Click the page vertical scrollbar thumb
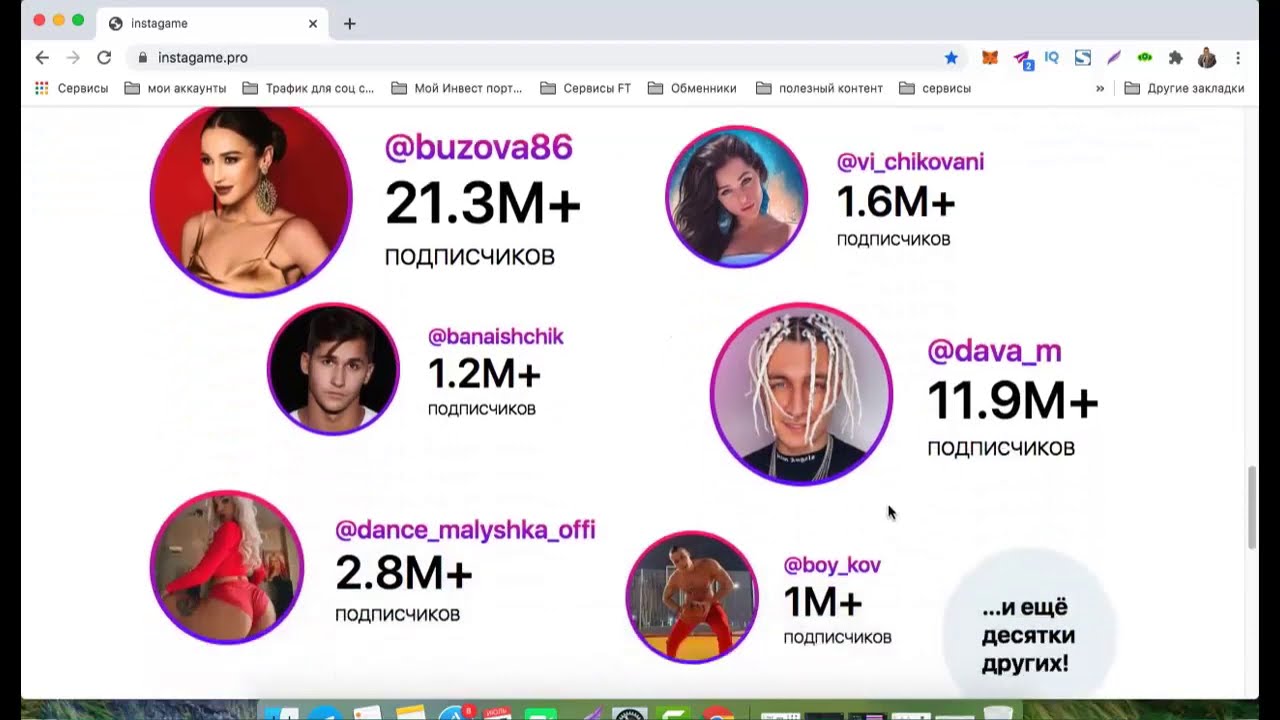This screenshot has height=720, width=1280. (x=1251, y=508)
